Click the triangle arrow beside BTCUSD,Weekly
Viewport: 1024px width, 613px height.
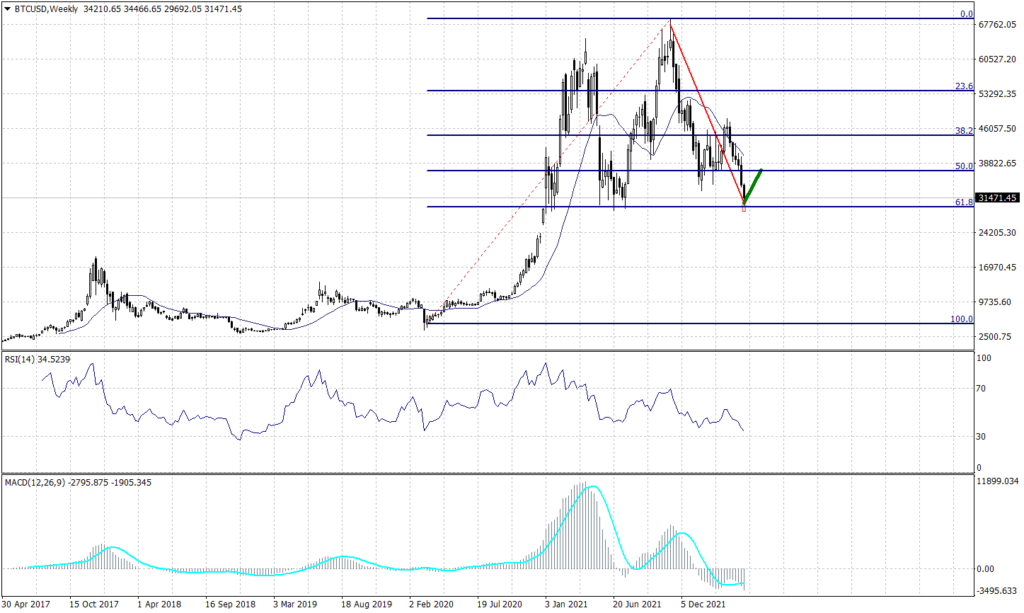(x=8, y=9)
